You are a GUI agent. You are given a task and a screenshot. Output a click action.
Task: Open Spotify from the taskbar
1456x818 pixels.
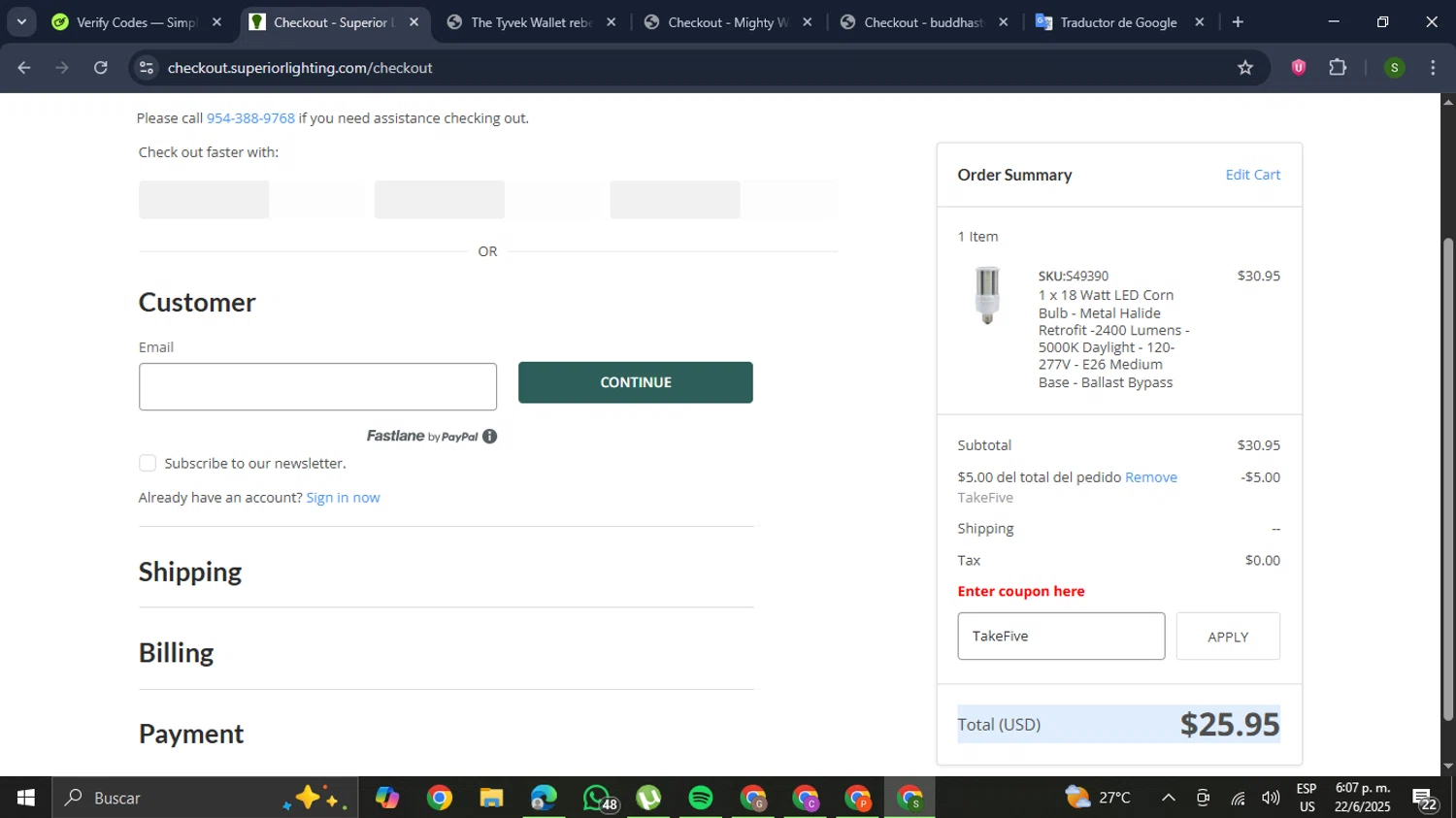pos(701,798)
